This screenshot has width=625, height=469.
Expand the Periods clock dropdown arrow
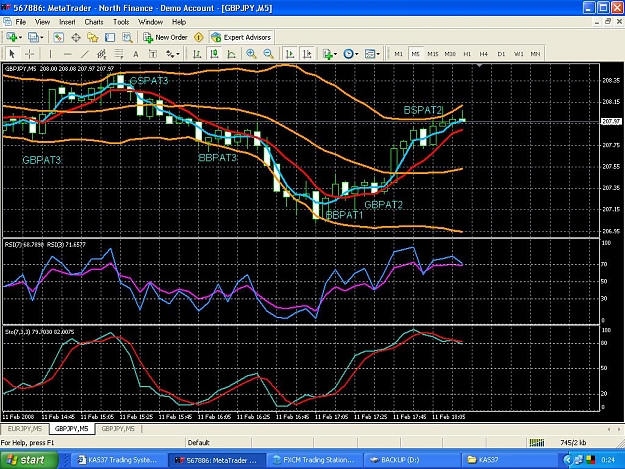click(x=357, y=54)
